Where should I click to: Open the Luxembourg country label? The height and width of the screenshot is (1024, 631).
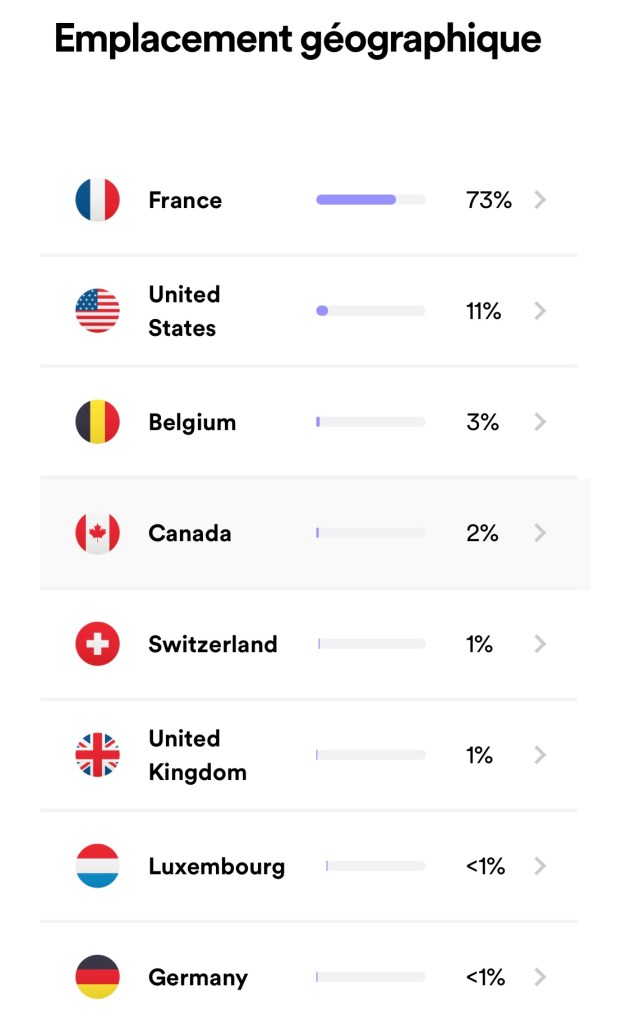coord(216,866)
